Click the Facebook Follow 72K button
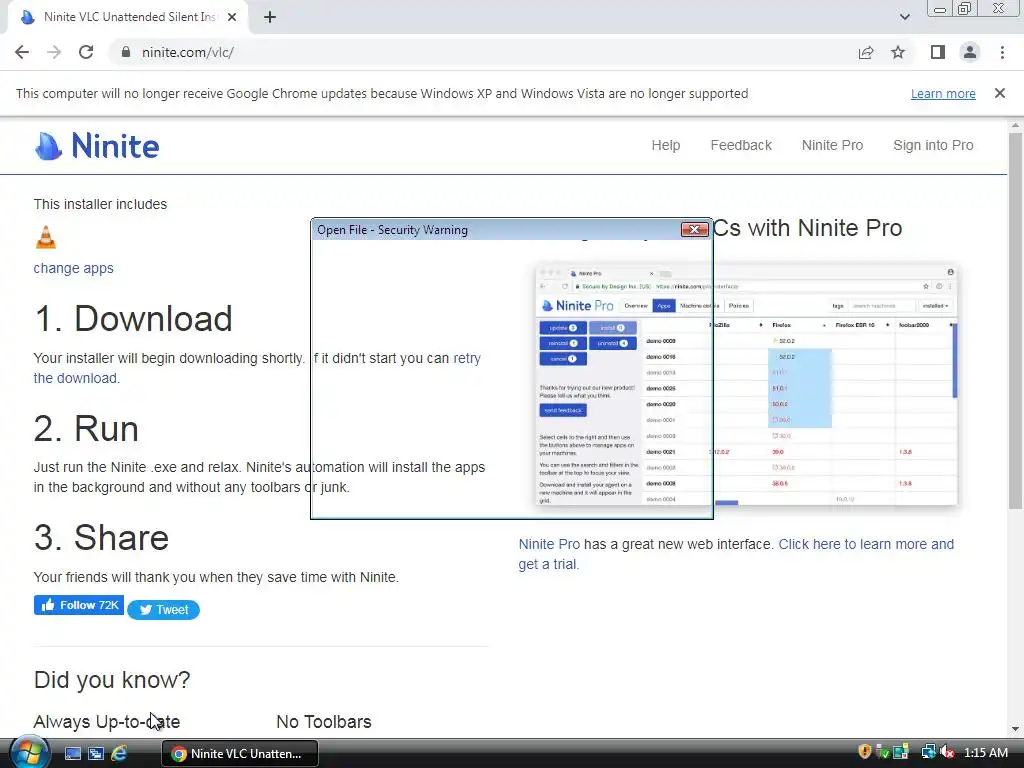The height and width of the screenshot is (768, 1024). pos(79,605)
